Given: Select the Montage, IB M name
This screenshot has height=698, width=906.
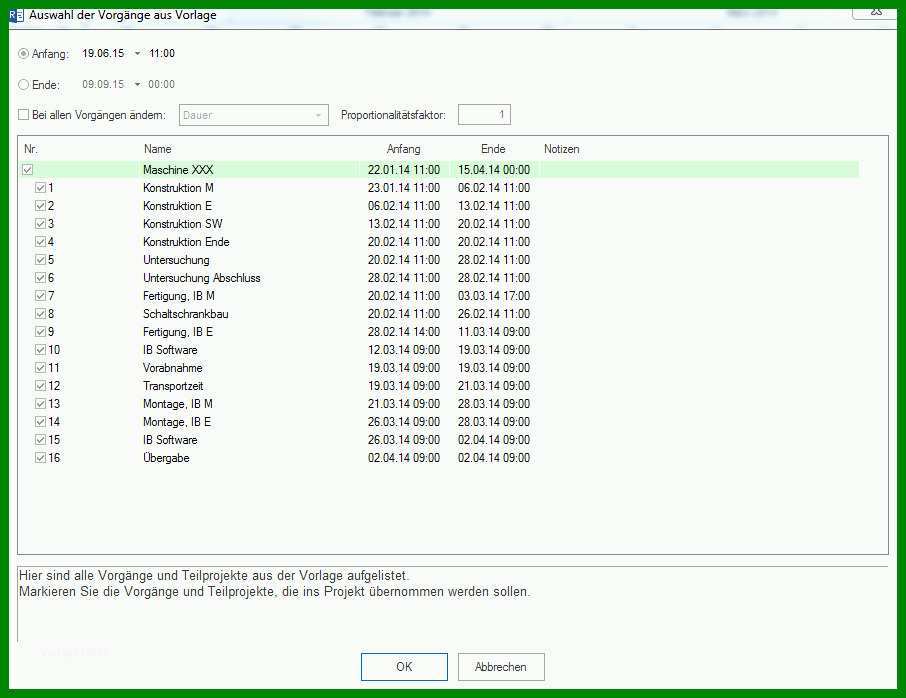Looking at the screenshot, I should [x=178, y=404].
